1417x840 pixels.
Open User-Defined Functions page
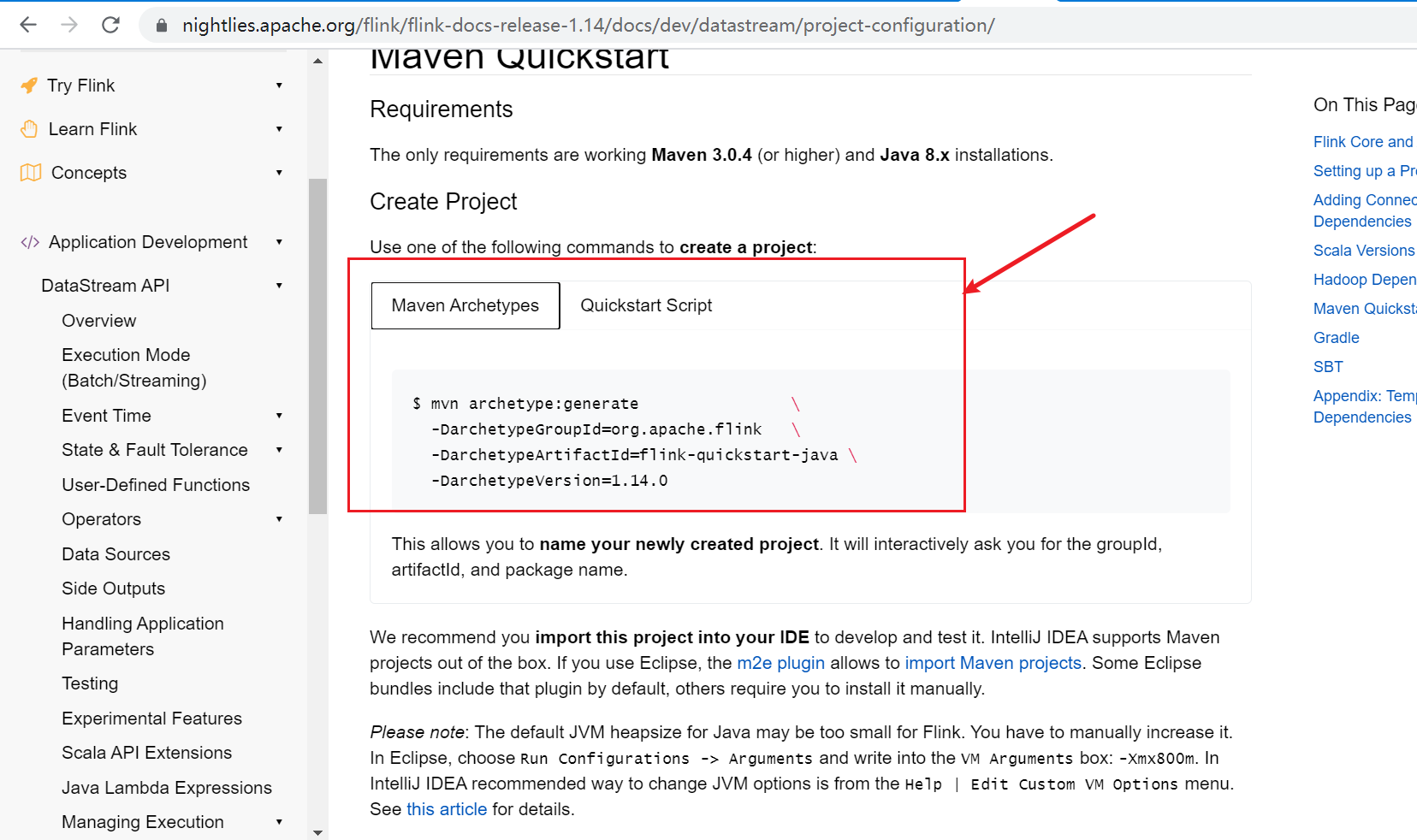click(x=156, y=485)
